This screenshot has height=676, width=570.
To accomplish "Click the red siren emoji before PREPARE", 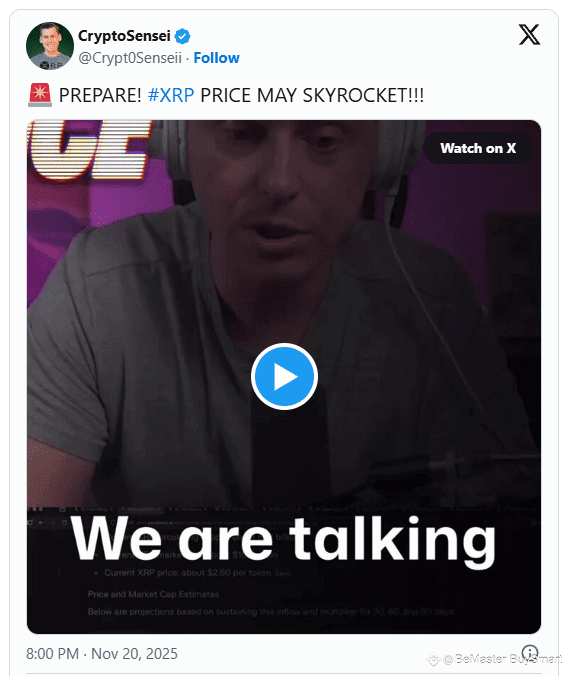I will pyautogui.click(x=40, y=95).
